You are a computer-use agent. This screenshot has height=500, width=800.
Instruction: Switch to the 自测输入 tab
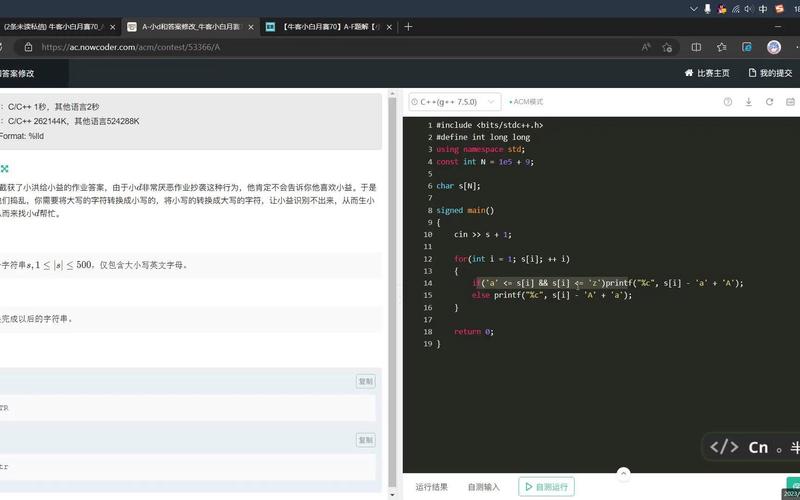[x=484, y=487]
